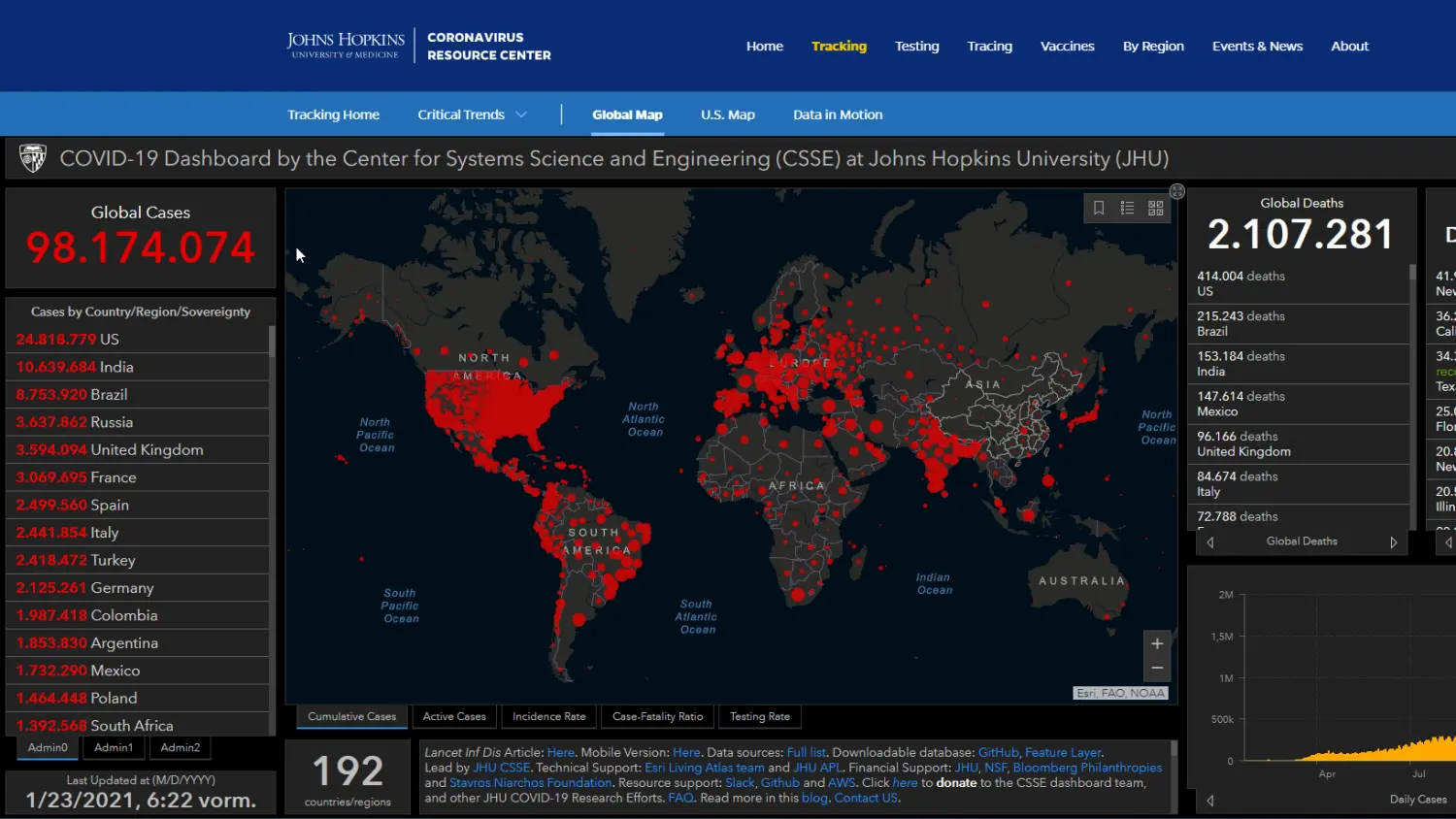Viewport: 1456px width, 819px height.
Task: Switch to the U.S. Map tab
Action: (x=728, y=115)
